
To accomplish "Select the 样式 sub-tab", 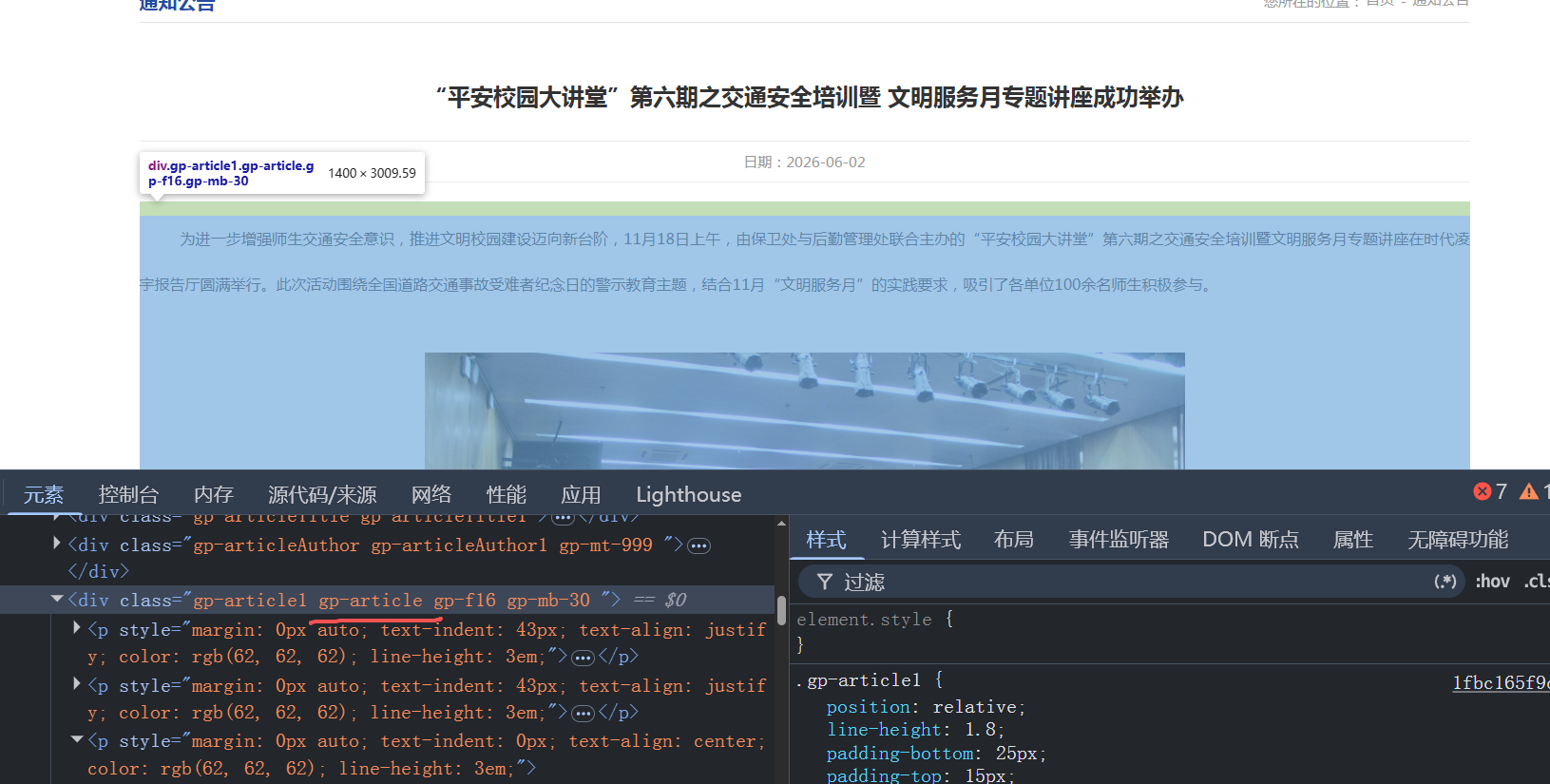I will [826, 540].
